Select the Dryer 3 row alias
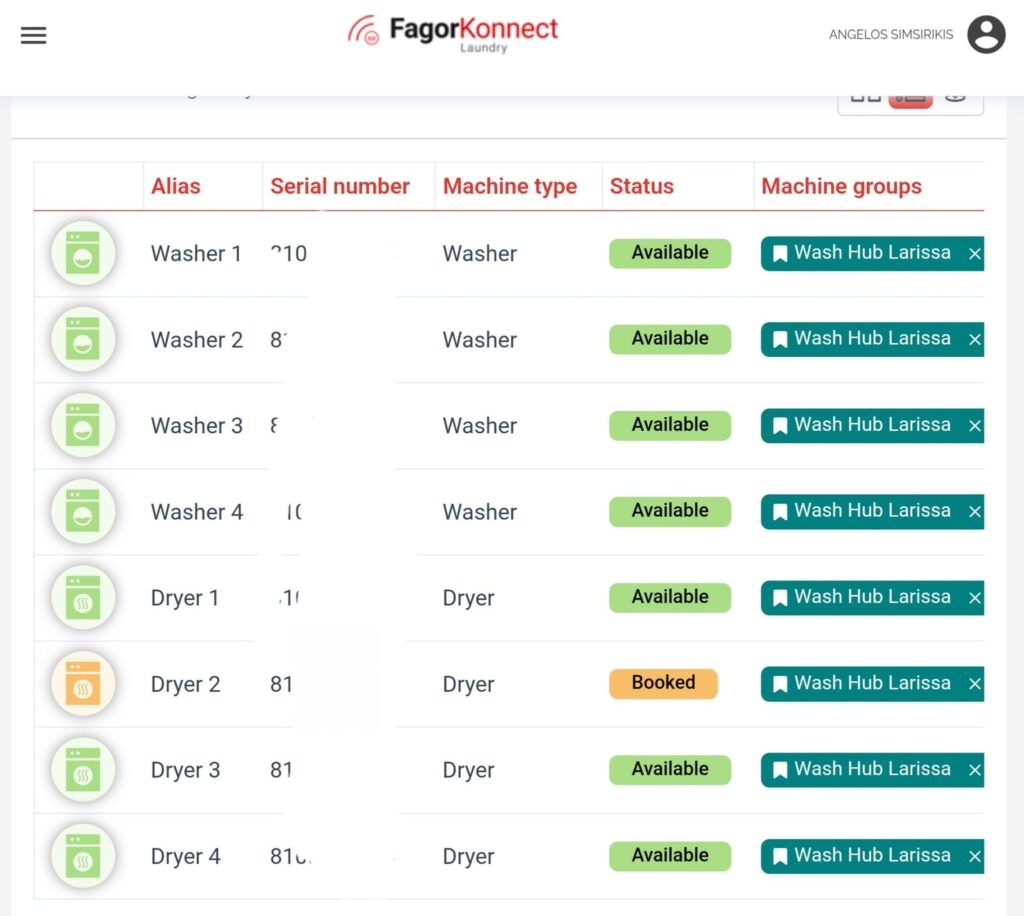 tap(185, 770)
